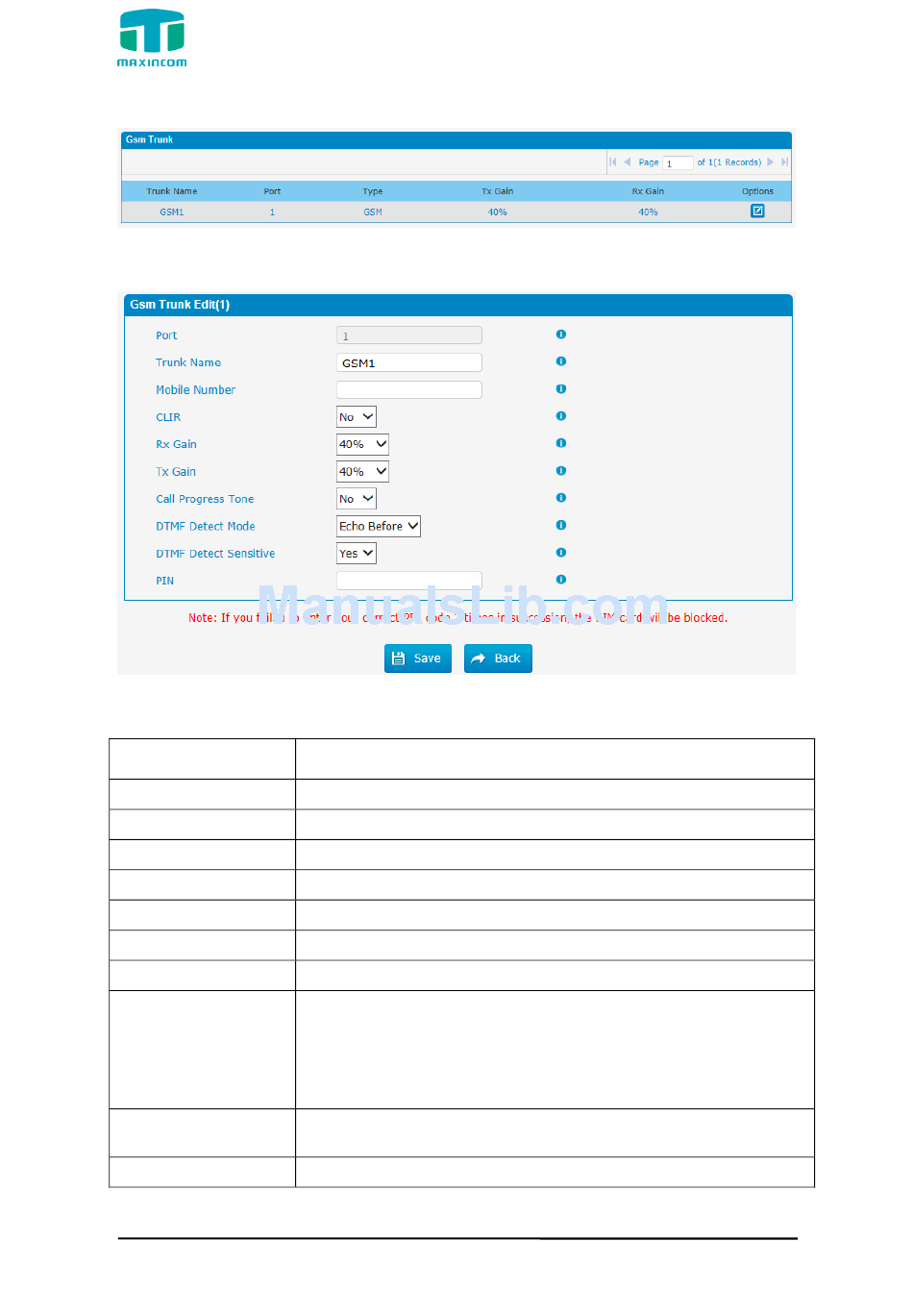Click the PIN field label
Image resolution: width=913 pixels, height=1316 pixels.
pos(165,581)
